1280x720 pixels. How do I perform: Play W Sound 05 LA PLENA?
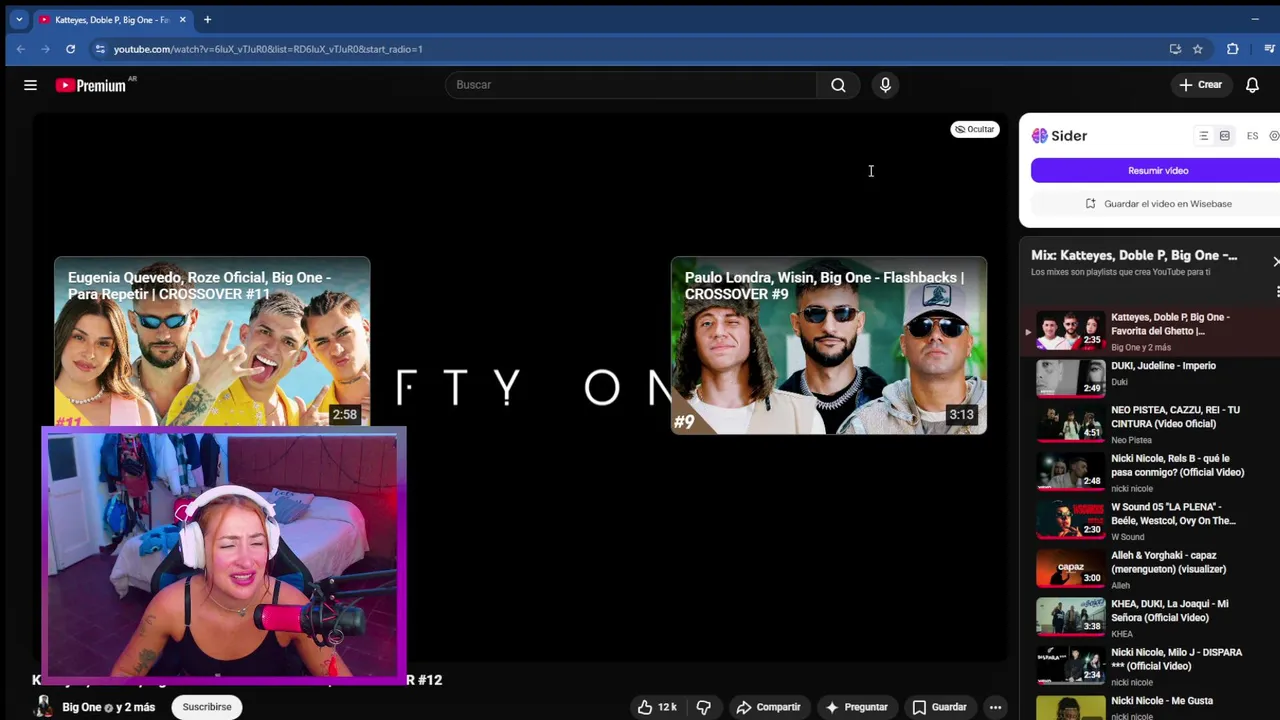click(x=1150, y=521)
